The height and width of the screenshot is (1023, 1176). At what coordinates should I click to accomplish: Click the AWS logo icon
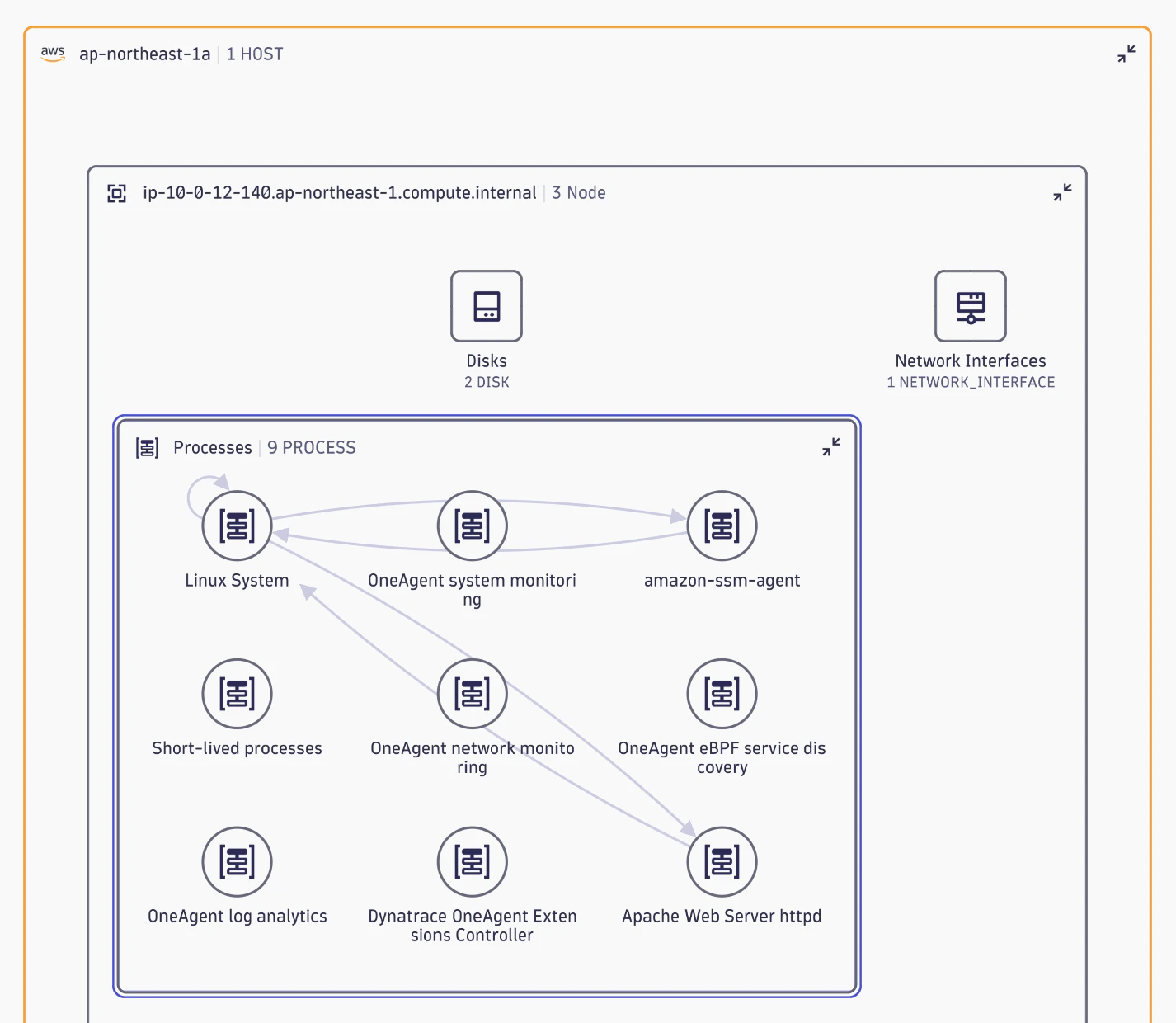[x=53, y=54]
